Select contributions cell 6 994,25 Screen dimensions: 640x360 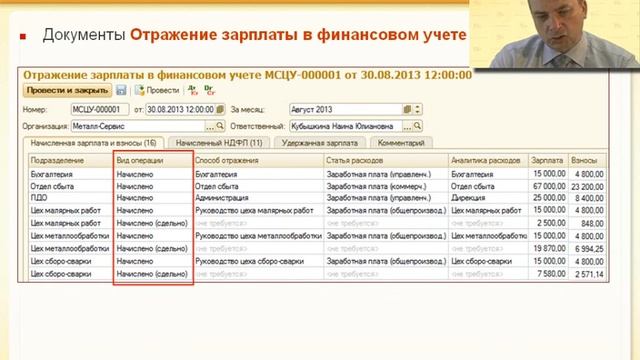(587, 249)
